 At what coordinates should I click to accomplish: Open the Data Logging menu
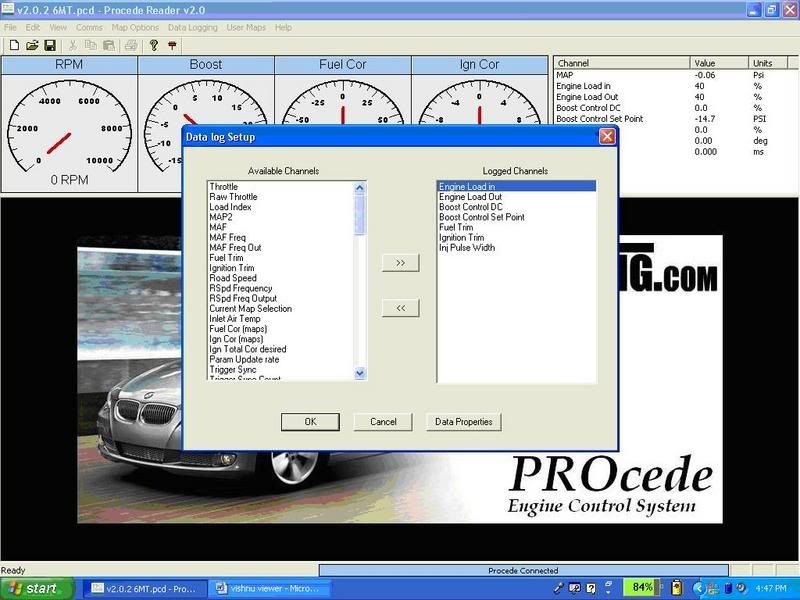(x=192, y=27)
